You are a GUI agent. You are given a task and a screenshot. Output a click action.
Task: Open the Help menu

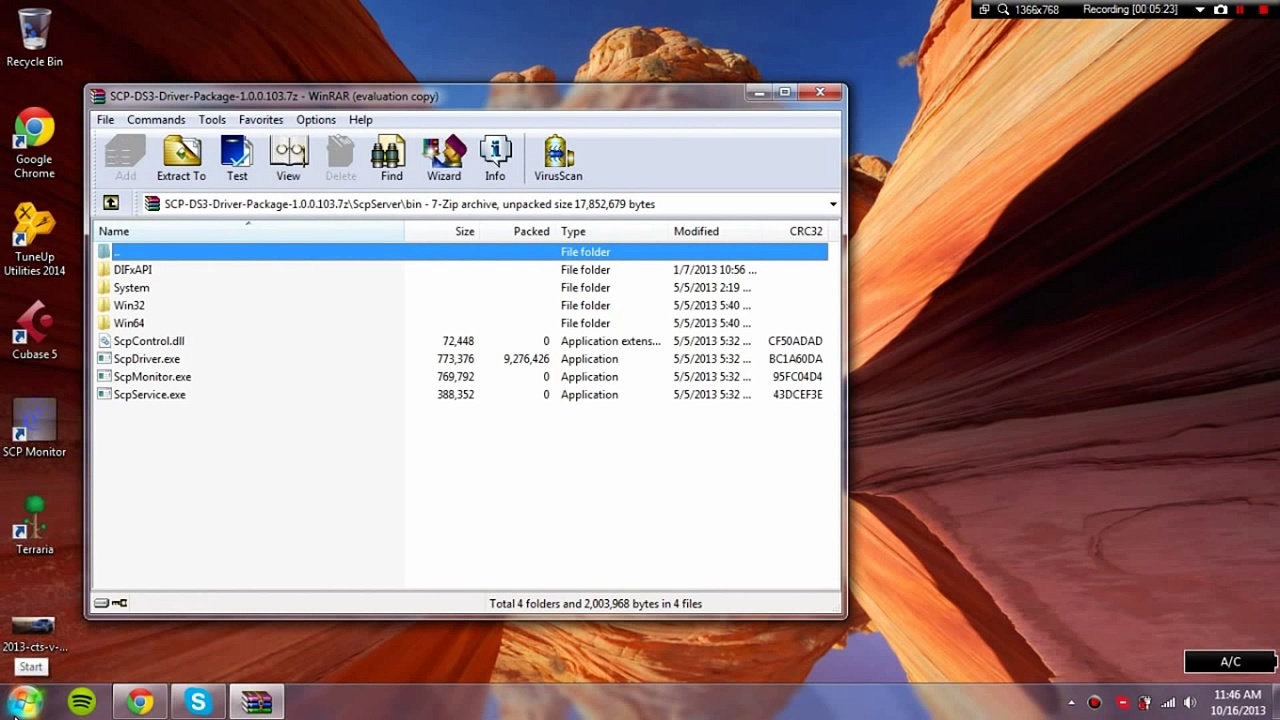coord(361,120)
